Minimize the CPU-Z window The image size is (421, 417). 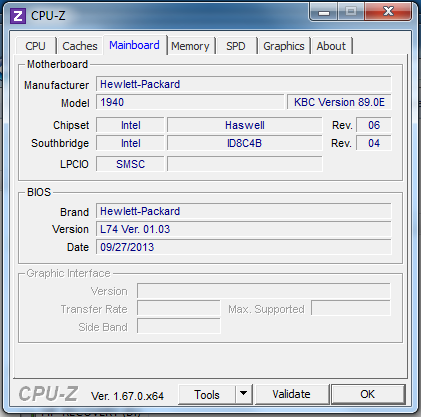point(324,12)
